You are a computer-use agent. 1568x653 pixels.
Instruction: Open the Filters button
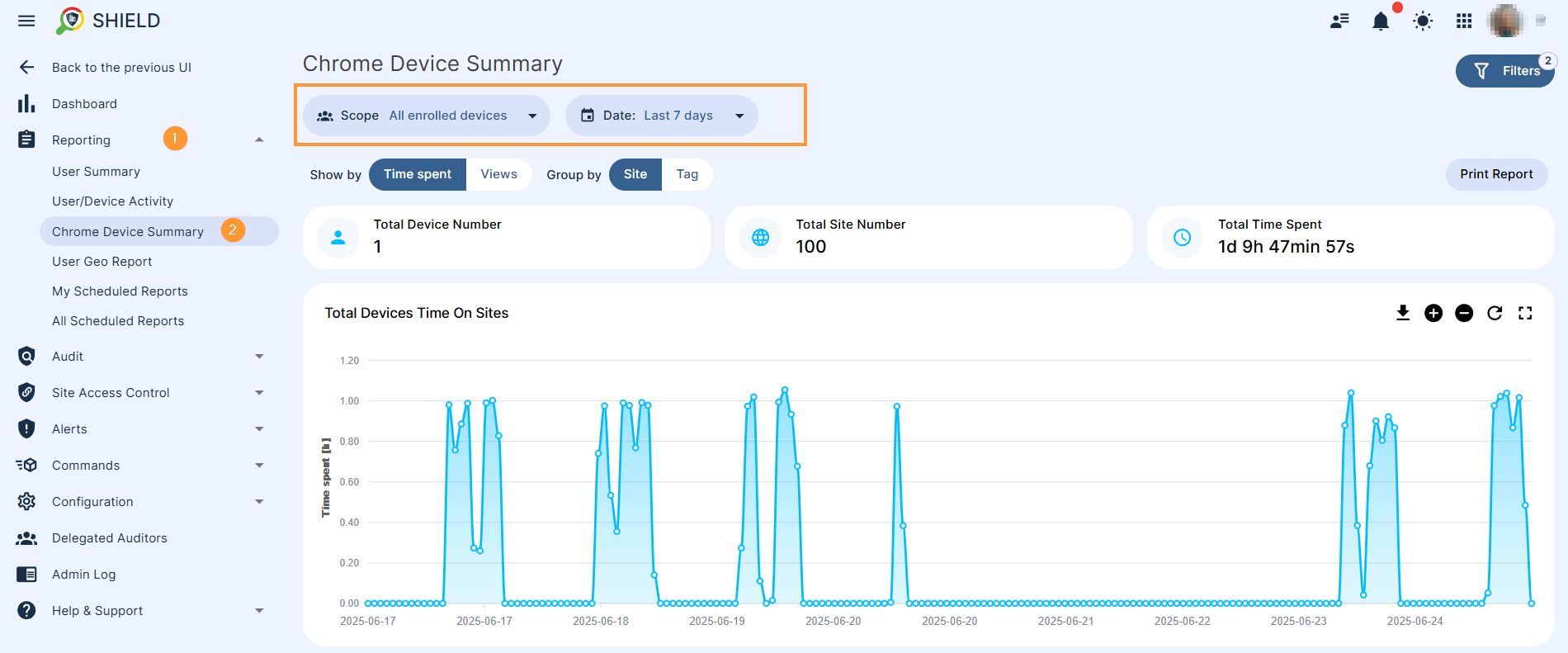coord(1504,71)
